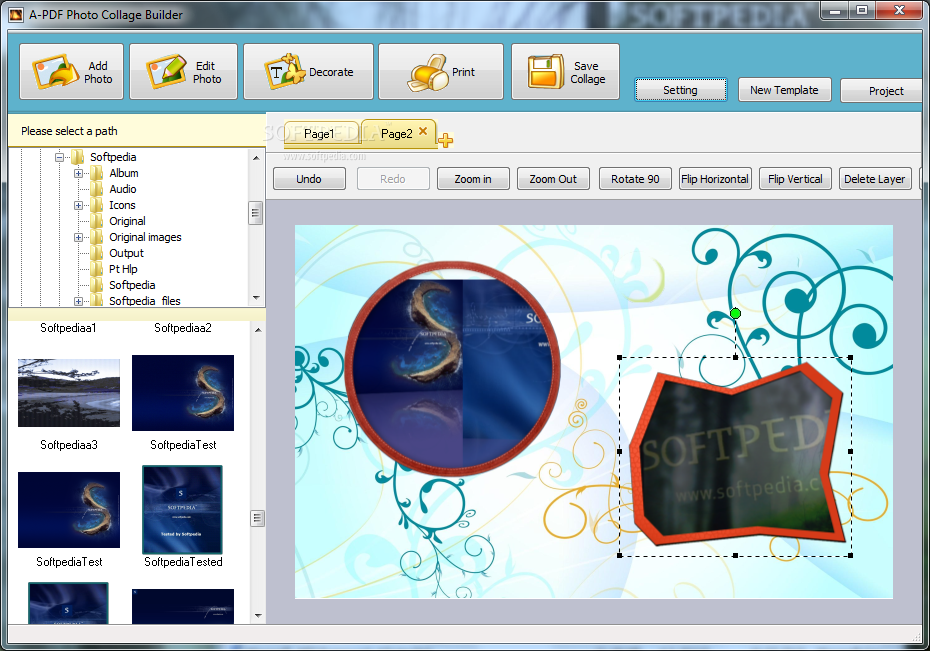
Task: Click the Output folder icon
Action: [x=97, y=253]
